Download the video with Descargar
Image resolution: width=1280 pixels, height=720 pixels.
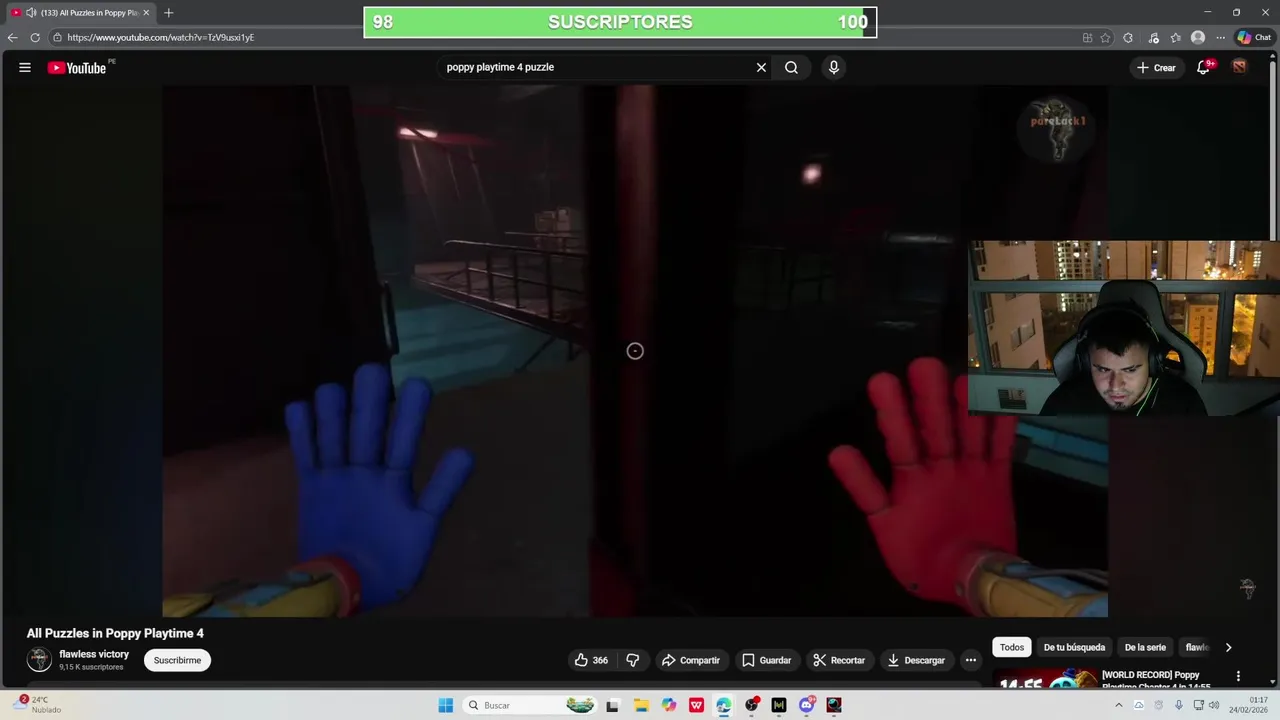(x=916, y=660)
